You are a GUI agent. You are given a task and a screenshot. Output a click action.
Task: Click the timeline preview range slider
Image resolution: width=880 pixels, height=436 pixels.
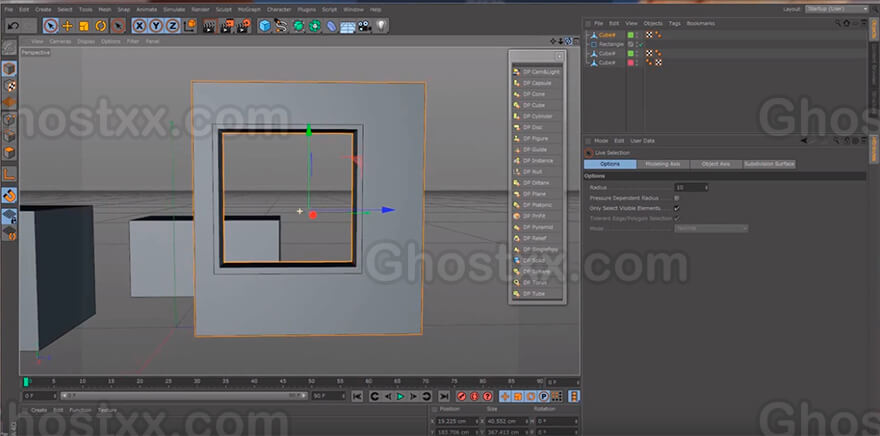tap(184, 396)
